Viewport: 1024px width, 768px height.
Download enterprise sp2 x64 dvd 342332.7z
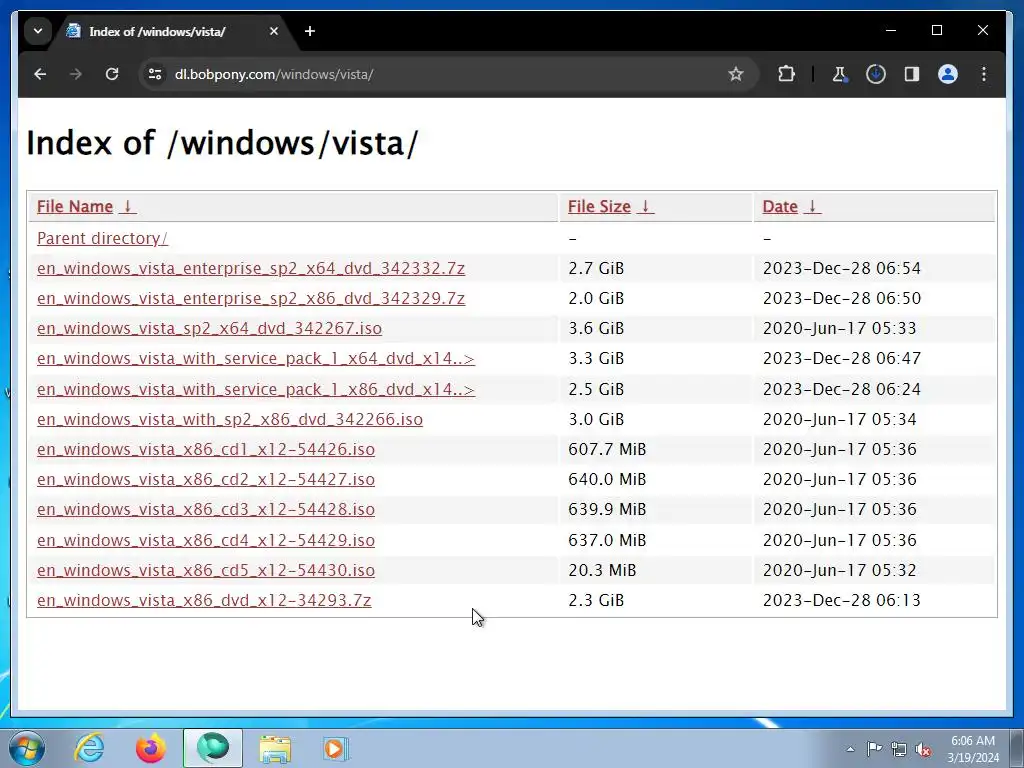pyautogui.click(x=251, y=268)
